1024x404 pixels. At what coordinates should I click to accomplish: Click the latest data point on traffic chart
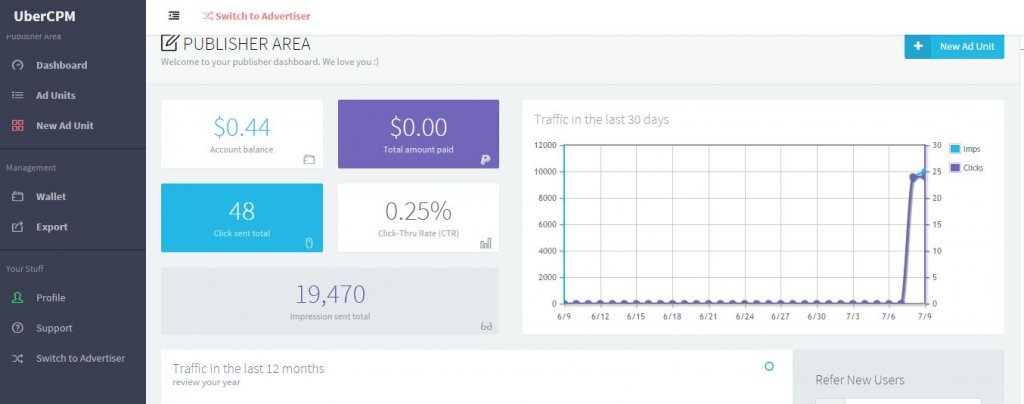point(924,173)
